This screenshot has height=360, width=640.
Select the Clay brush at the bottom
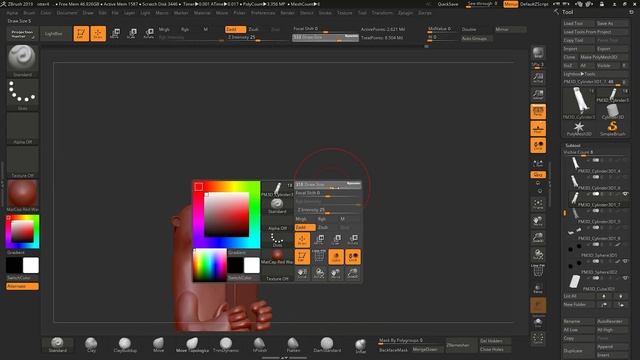91,345
